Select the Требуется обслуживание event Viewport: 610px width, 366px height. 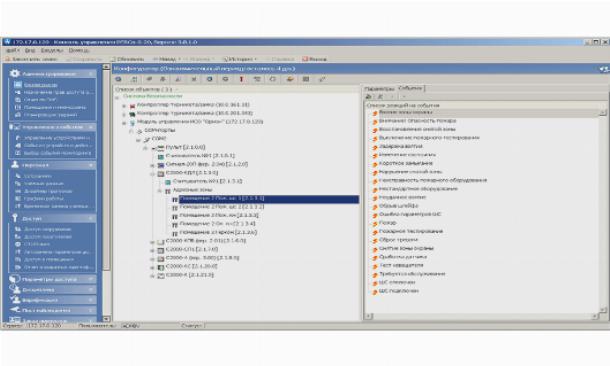click(412, 274)
